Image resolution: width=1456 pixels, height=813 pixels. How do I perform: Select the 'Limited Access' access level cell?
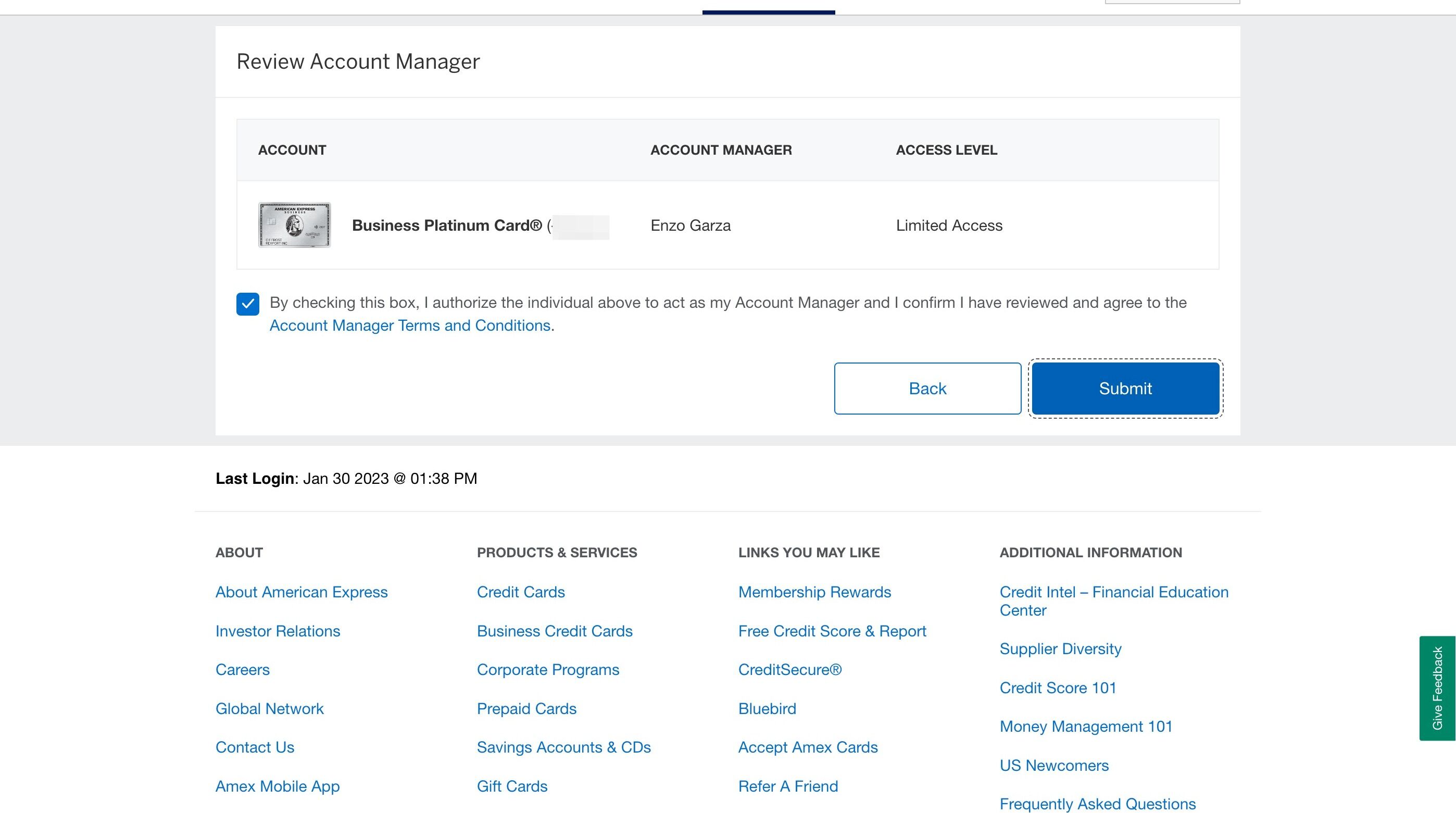click(x=949, y=226)
